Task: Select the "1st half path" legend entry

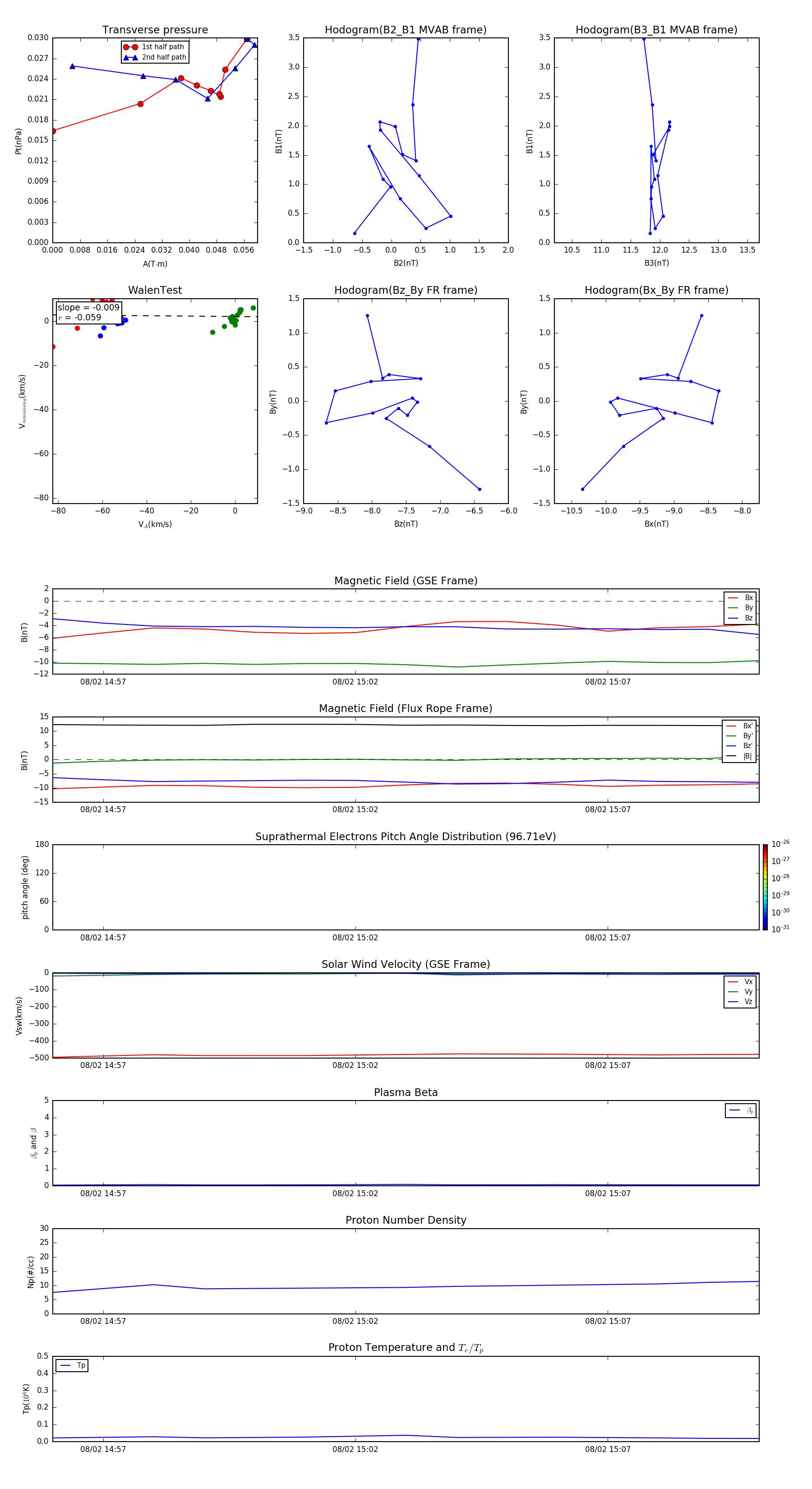Action: (x=154, y=47)
